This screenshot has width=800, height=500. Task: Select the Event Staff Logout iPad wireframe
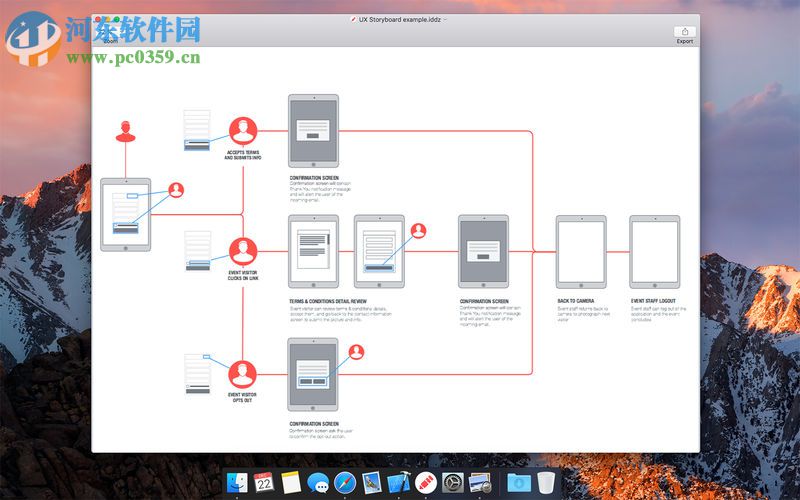(655, 252)
